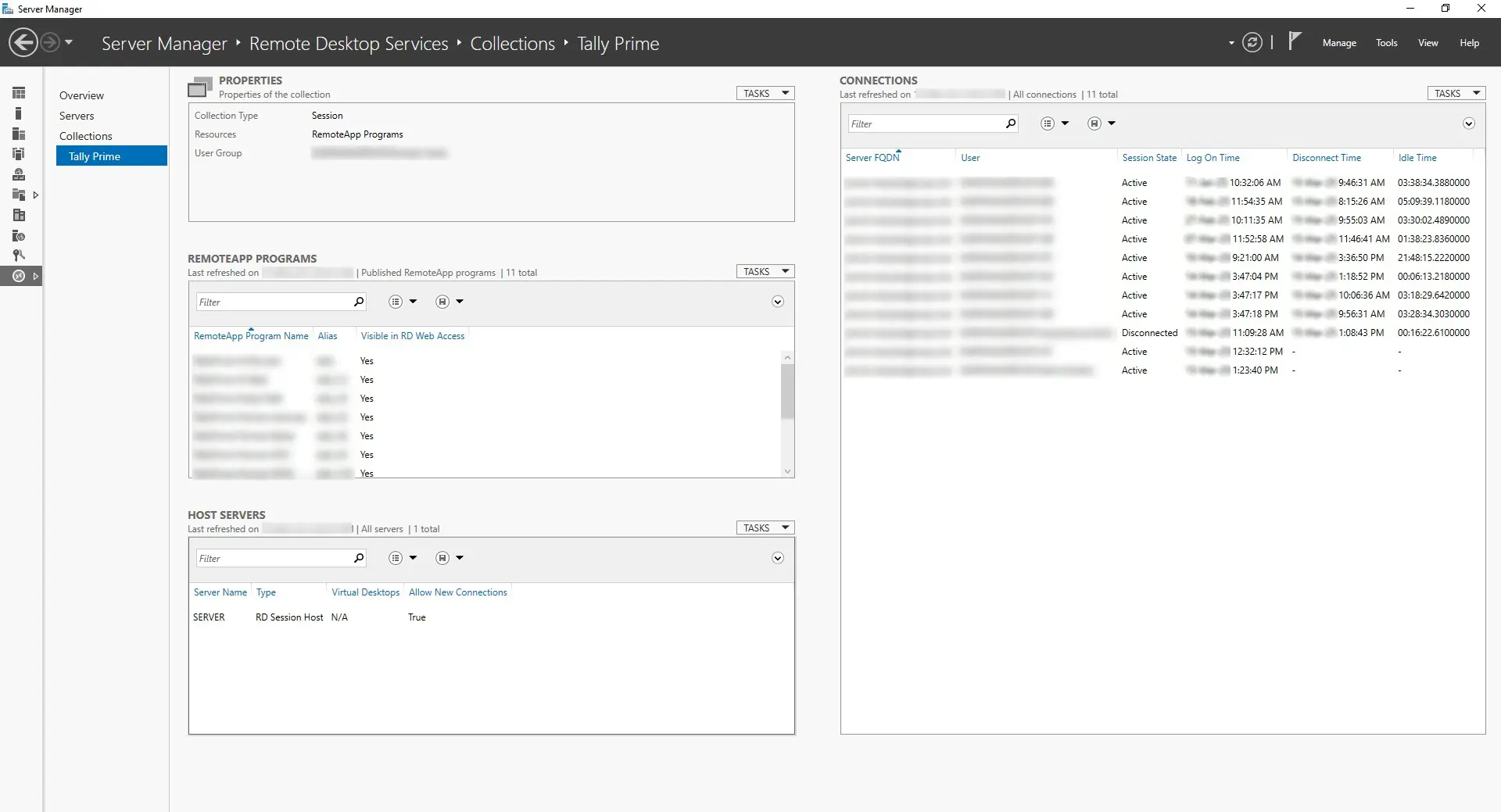
Task: Open the Properties TASKS dropdown
Action: tap(765, 93)
